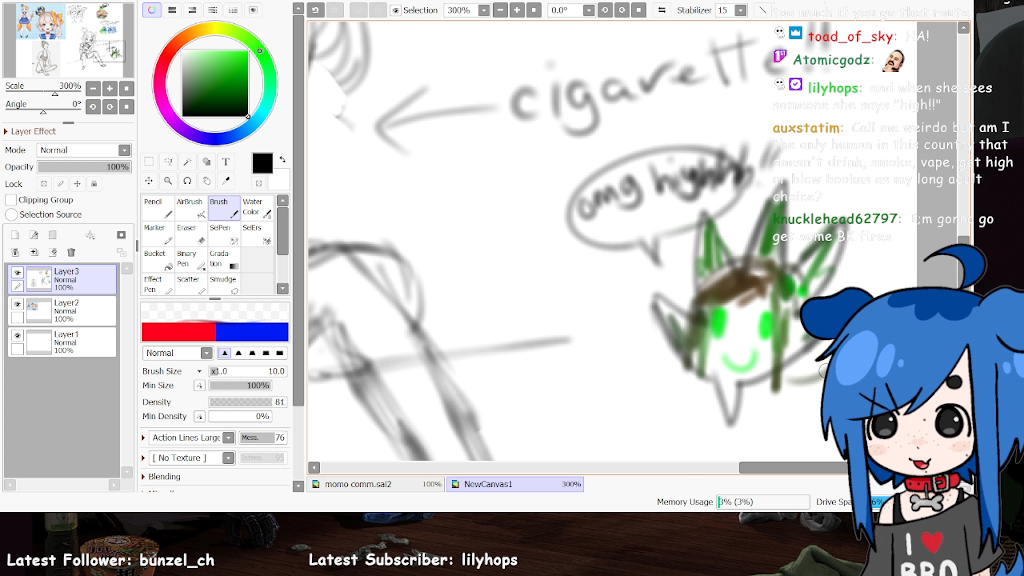
Task: Flip the canvas view horizontally
Action: click(x=662, y=10)
